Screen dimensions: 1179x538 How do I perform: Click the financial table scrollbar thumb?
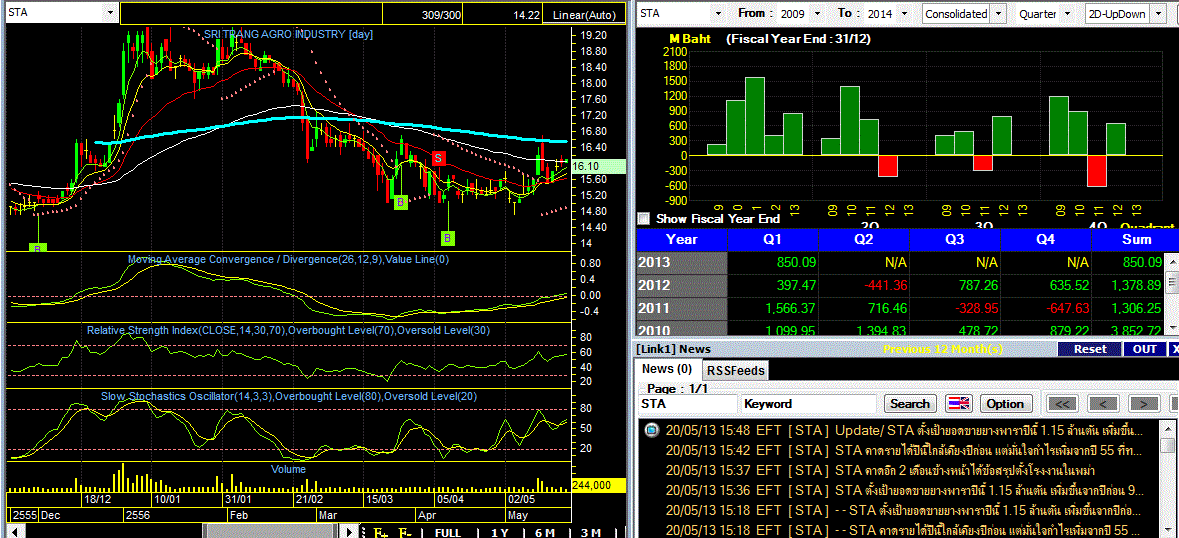click(1173, 283)
